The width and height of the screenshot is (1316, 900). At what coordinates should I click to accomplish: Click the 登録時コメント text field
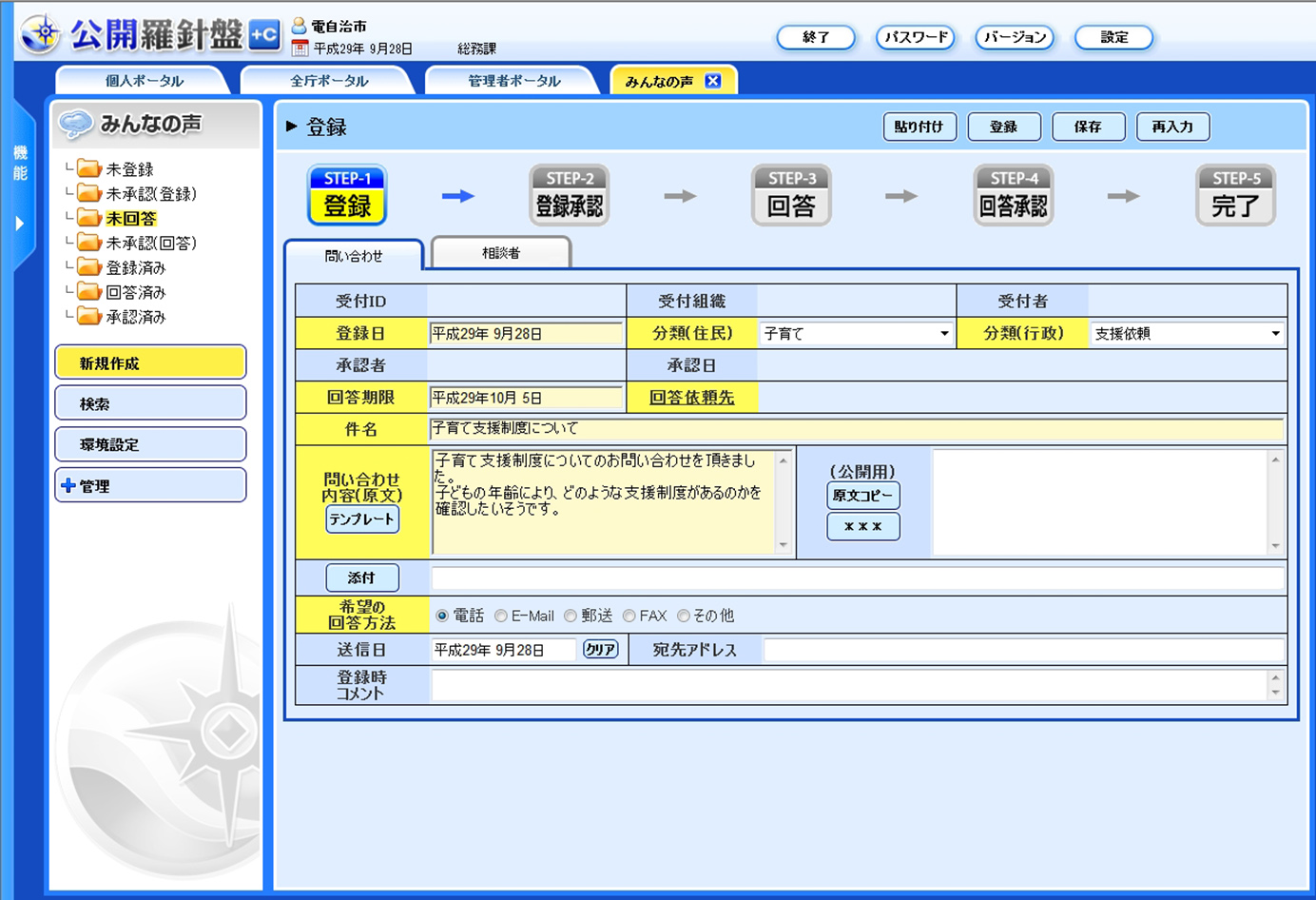coord(849,685)
